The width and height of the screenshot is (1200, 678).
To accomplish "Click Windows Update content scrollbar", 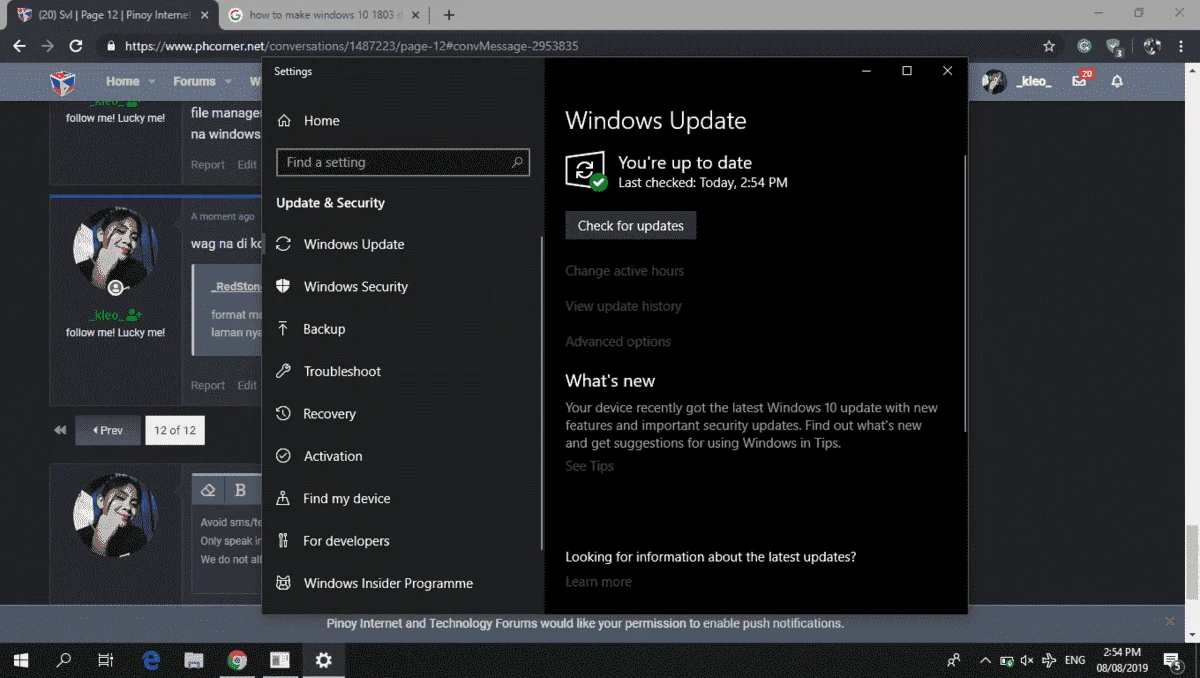I will point(965,292).
